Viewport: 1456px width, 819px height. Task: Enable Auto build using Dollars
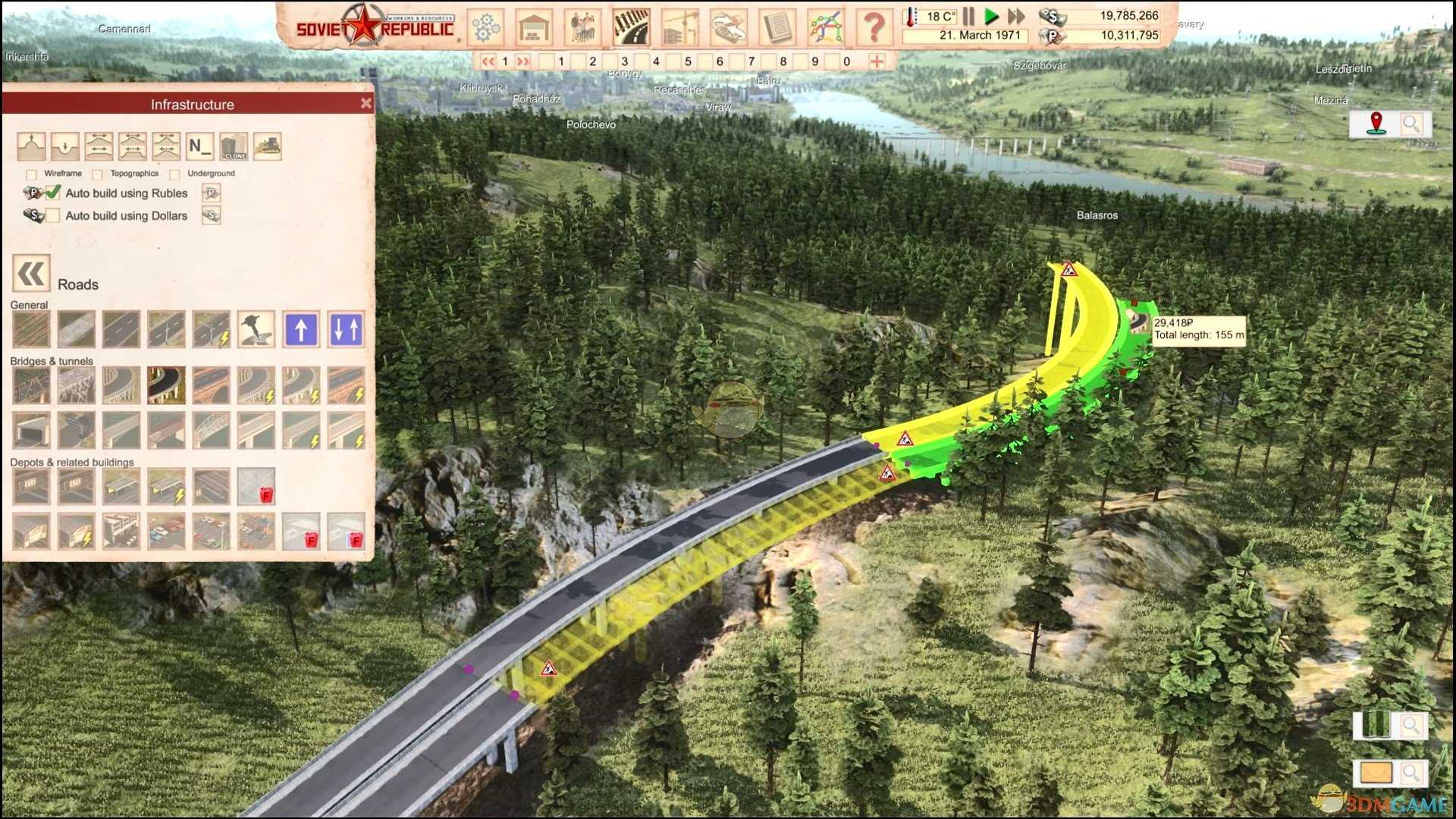click(x=52, y=216)
